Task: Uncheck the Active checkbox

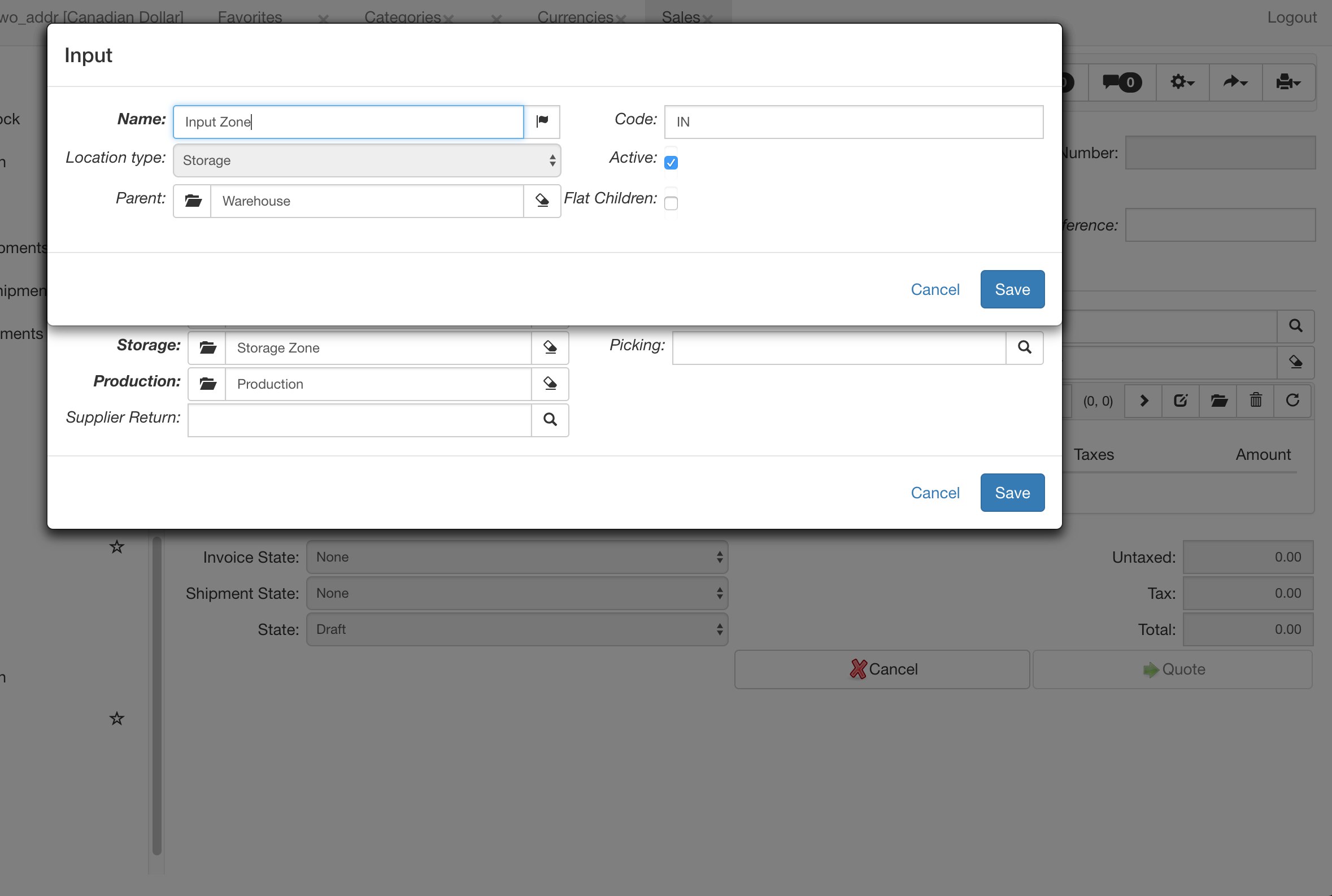Action: coord(671,163)
